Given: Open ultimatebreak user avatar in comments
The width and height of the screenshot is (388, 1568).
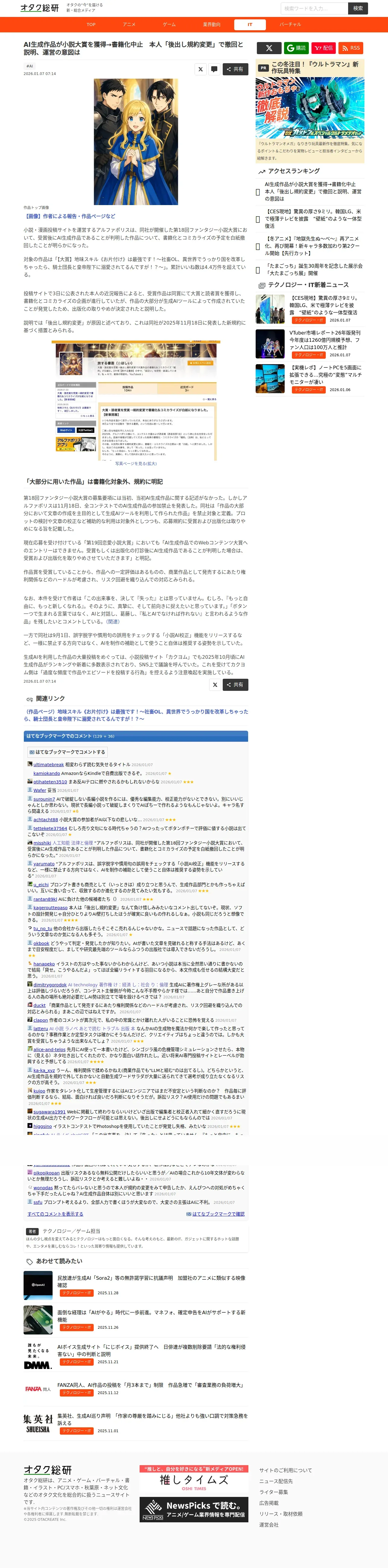Looking at the screenshot, I should pos(30,764).
